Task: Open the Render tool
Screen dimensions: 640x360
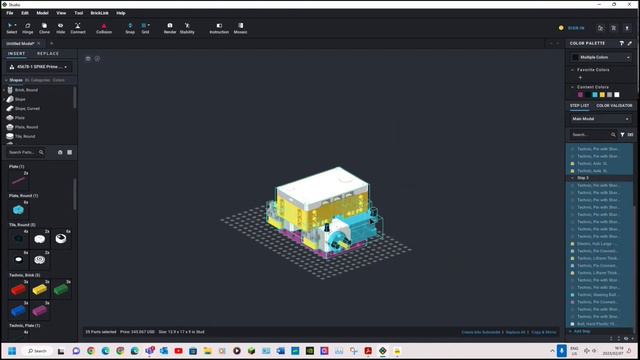Action: coord(170,28)
